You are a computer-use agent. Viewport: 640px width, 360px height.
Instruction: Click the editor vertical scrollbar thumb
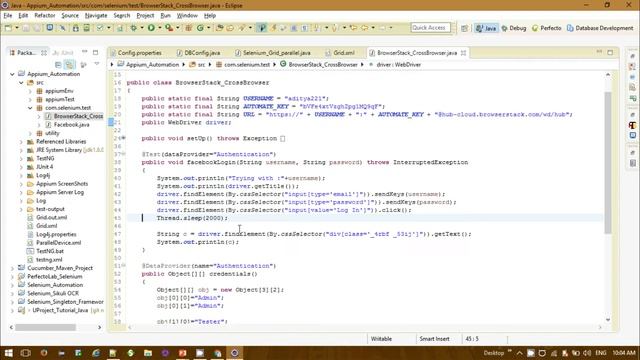click(608, 162)
